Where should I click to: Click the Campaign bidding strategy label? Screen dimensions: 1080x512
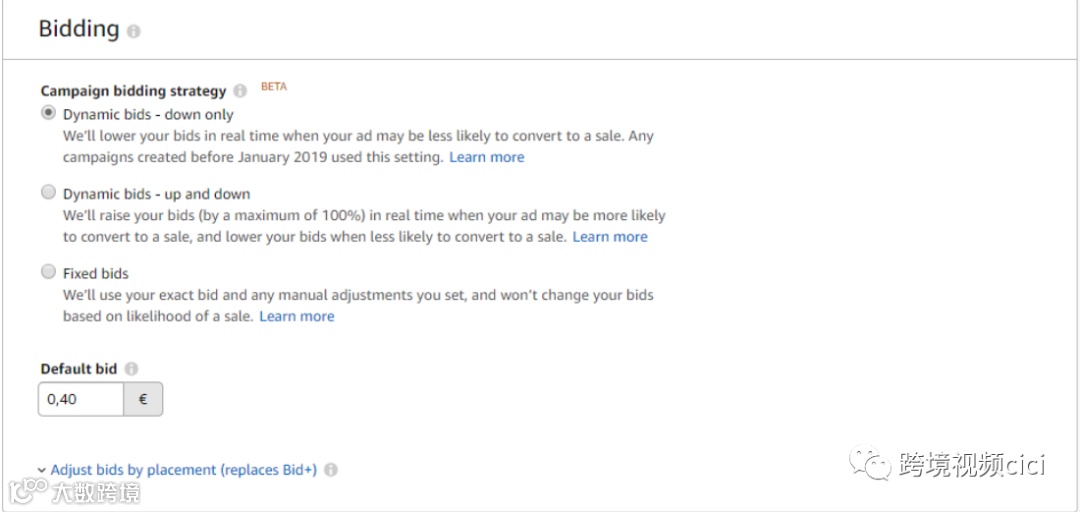click(x=133, y=91)
